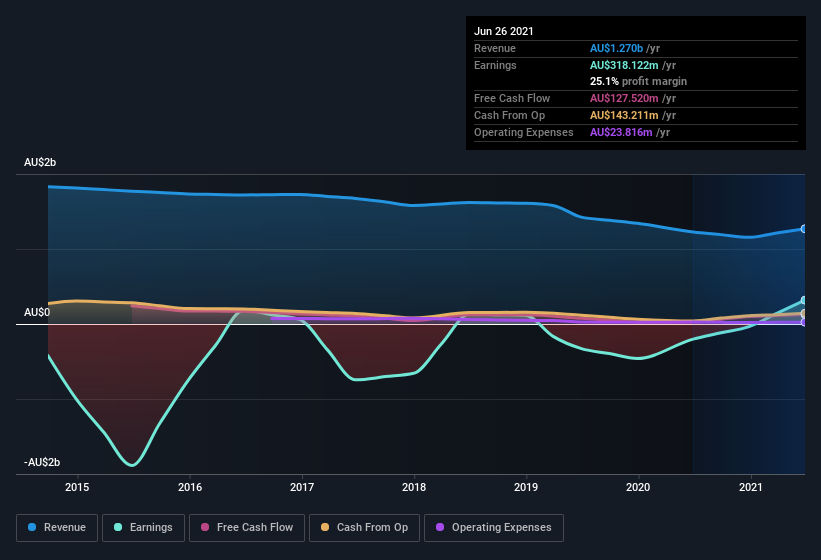Click the orange Cash From Op endpoint marker
This screenshot has height=560, width=821.
[804, 313]
